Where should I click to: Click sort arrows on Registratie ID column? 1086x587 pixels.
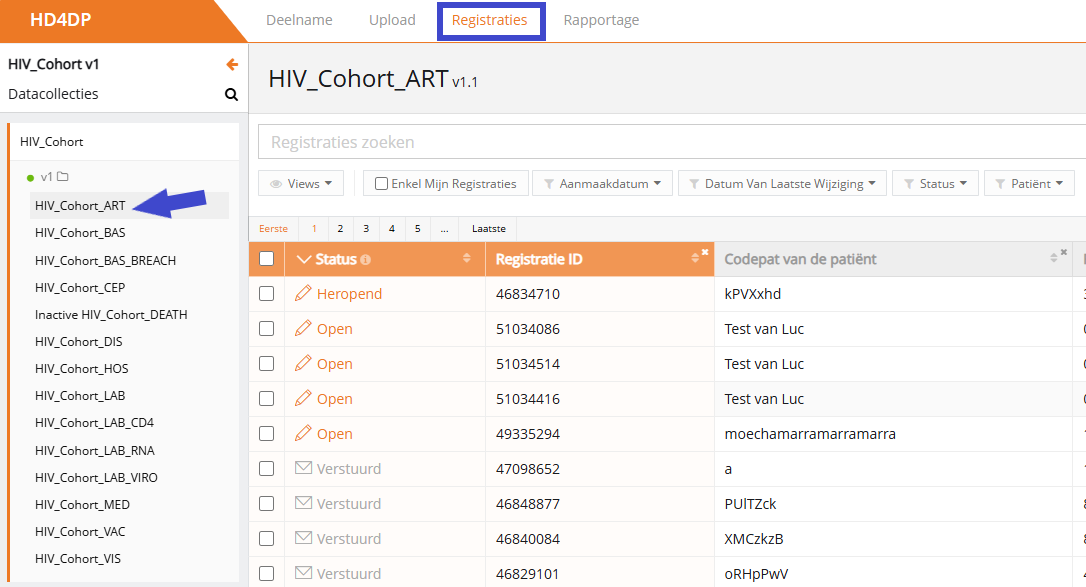tap(696, 259)
